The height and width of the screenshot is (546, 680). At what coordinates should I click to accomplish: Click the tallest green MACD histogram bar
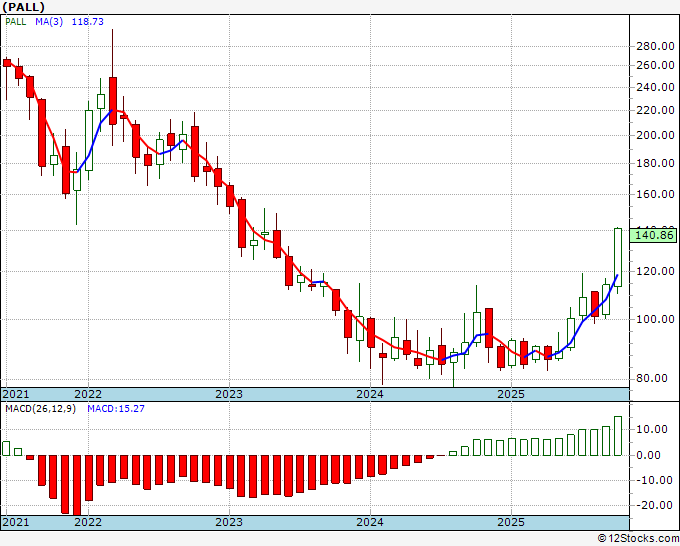(618, 436)
